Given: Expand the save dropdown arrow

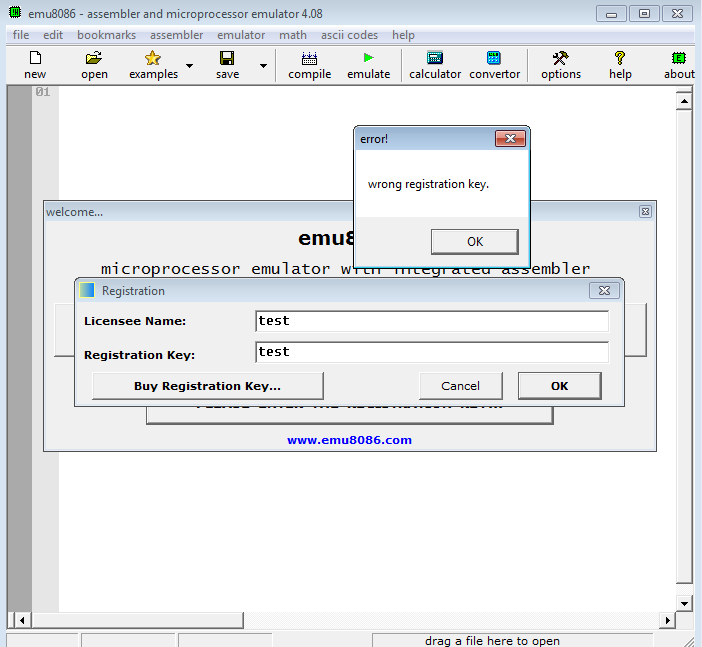Looking at the screenshot, I should [x=264, y=66].
